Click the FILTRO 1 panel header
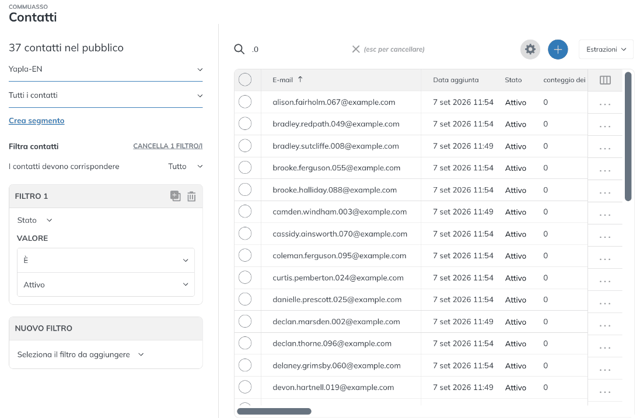640x418 pixels. (x=106, y=196)
